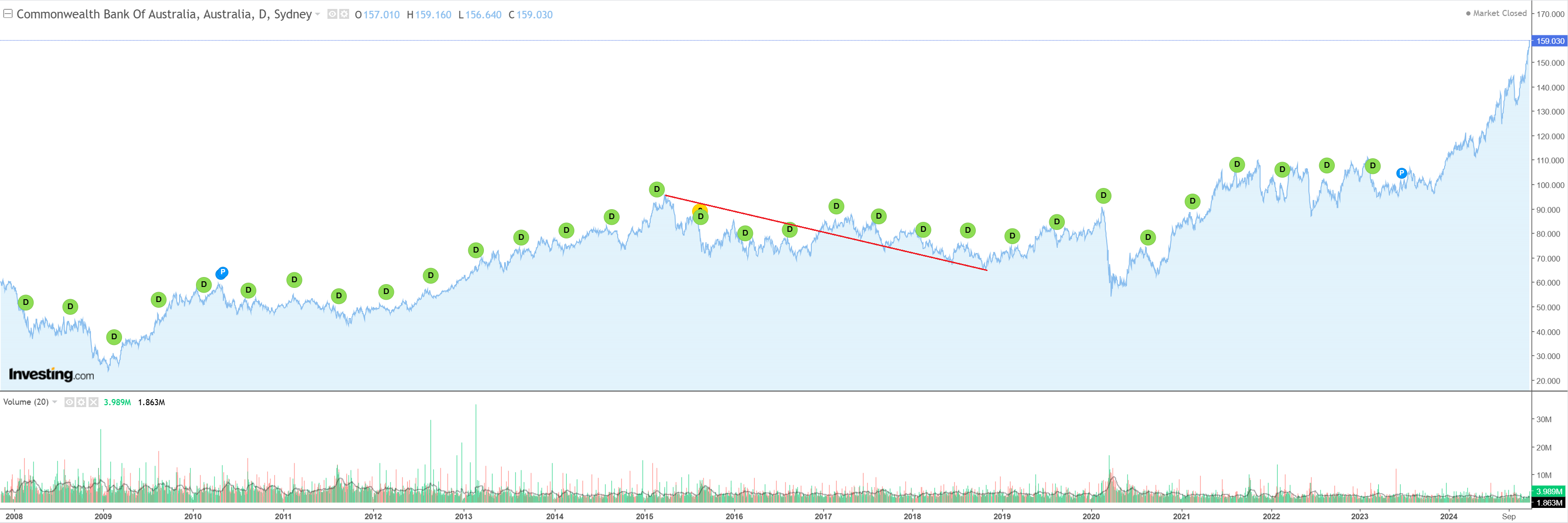Screen dimensions: 1568x523
Task: Click blue P marker near mid-2023
Action: [x=1401, y=173]
